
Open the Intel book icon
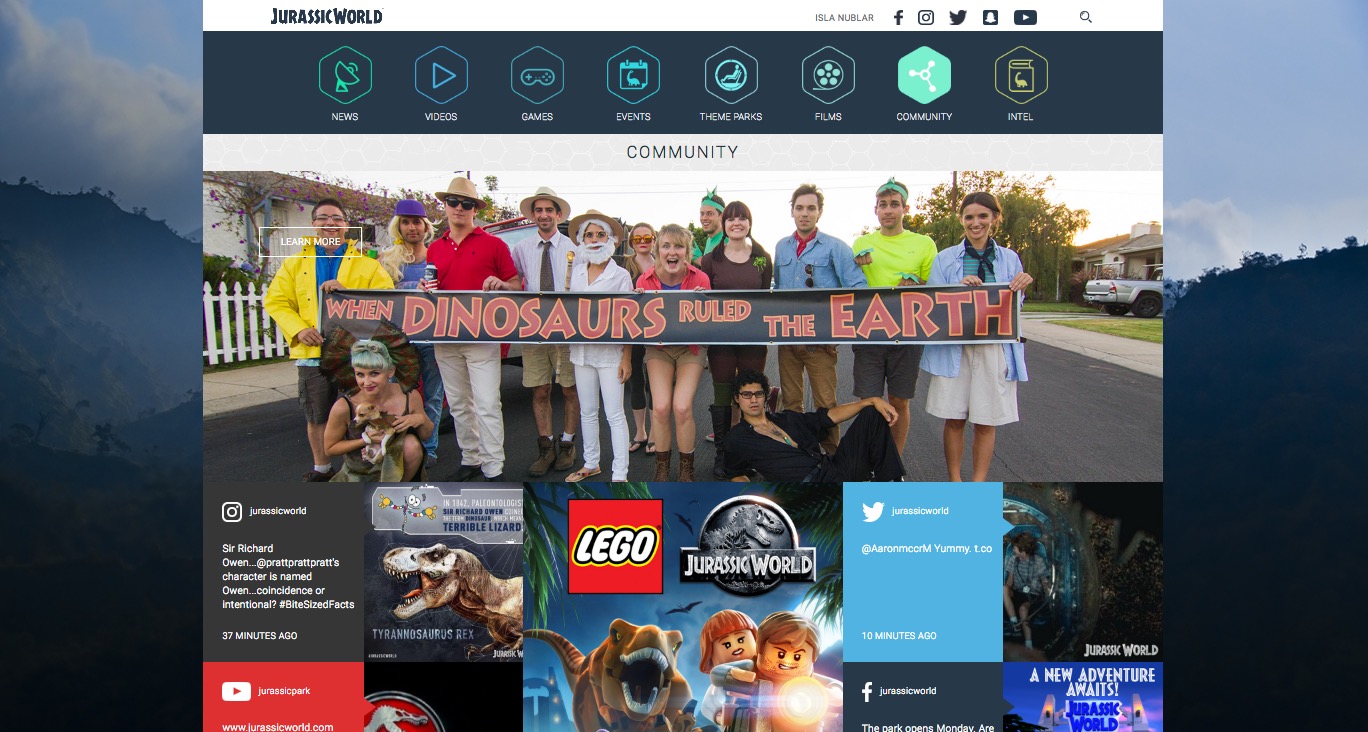[1021, 75]
